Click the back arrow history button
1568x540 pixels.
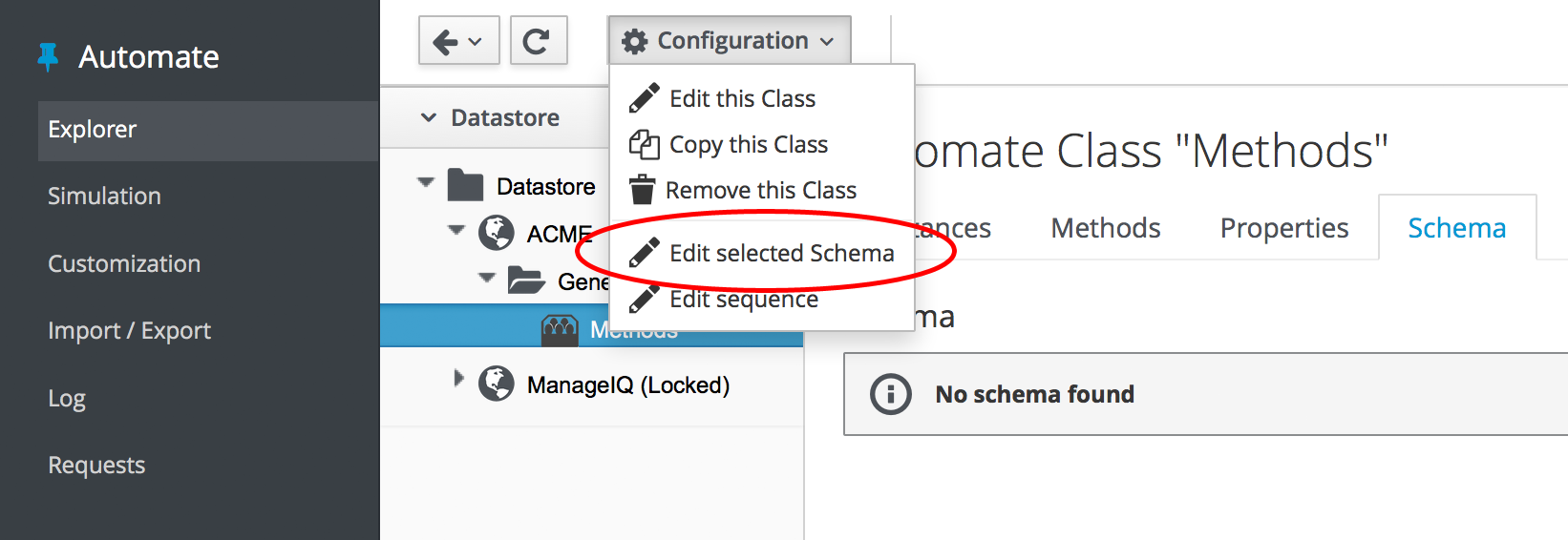point(458,41)
